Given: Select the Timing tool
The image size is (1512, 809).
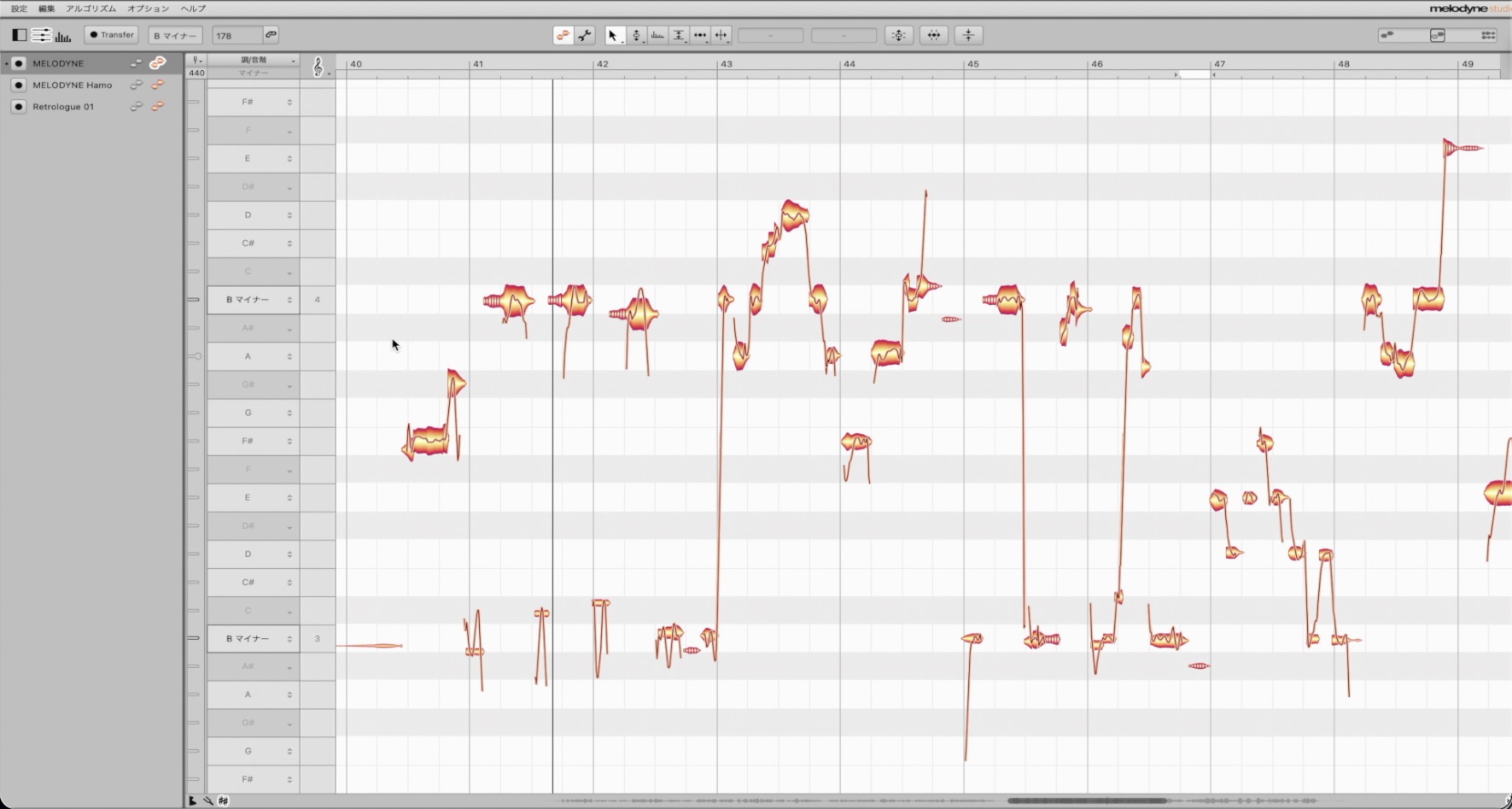Looking at the screenshot, I should pyautogui.click(x=700, y=35).
